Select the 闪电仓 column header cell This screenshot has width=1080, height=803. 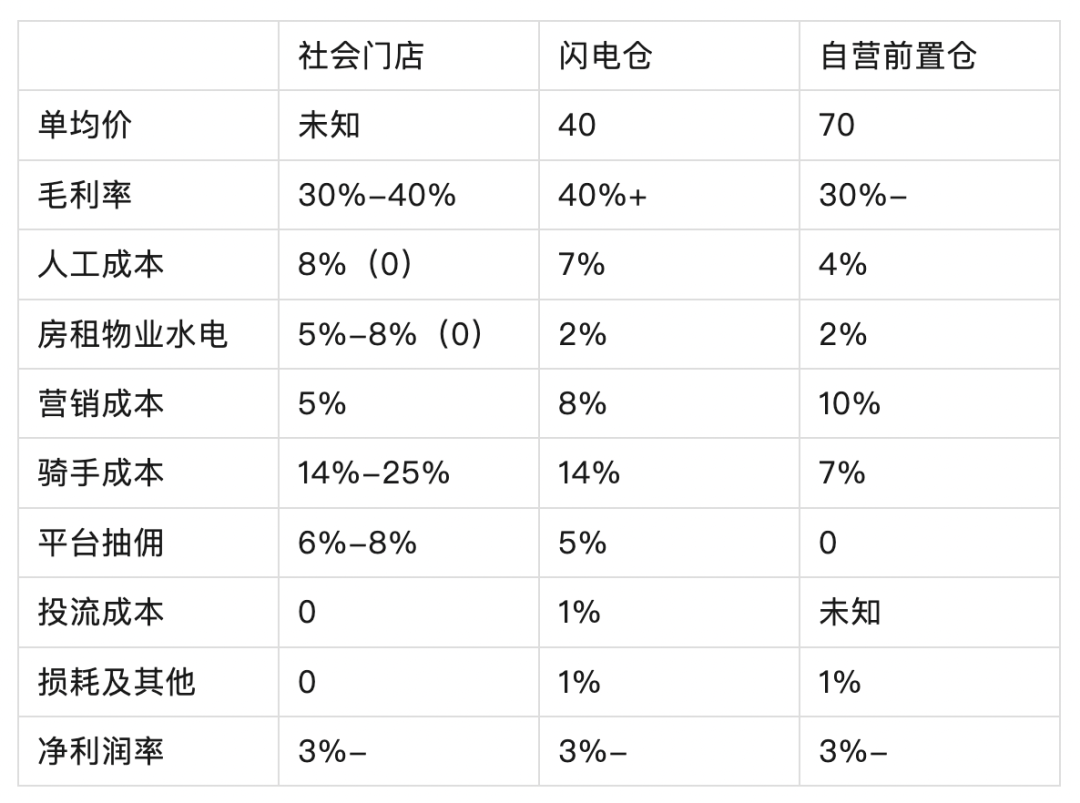605,56
